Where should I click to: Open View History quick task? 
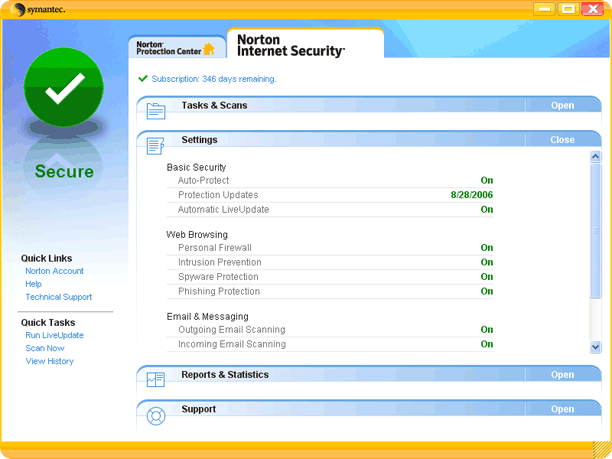[50, 361]
